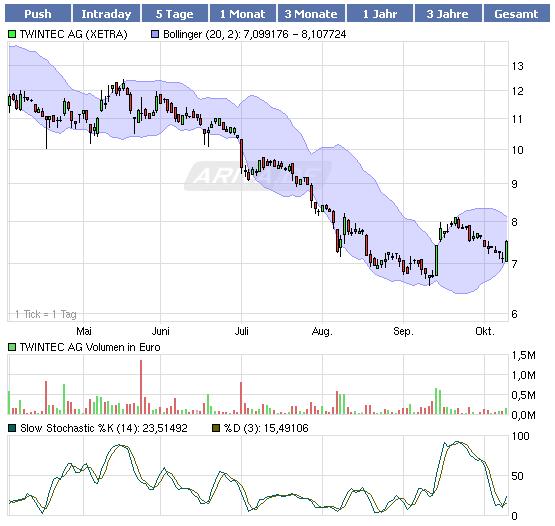Click the stochastic axis value 100
Image resolution: width=555 pixels, height=526 pixels.
click(521, 436)
